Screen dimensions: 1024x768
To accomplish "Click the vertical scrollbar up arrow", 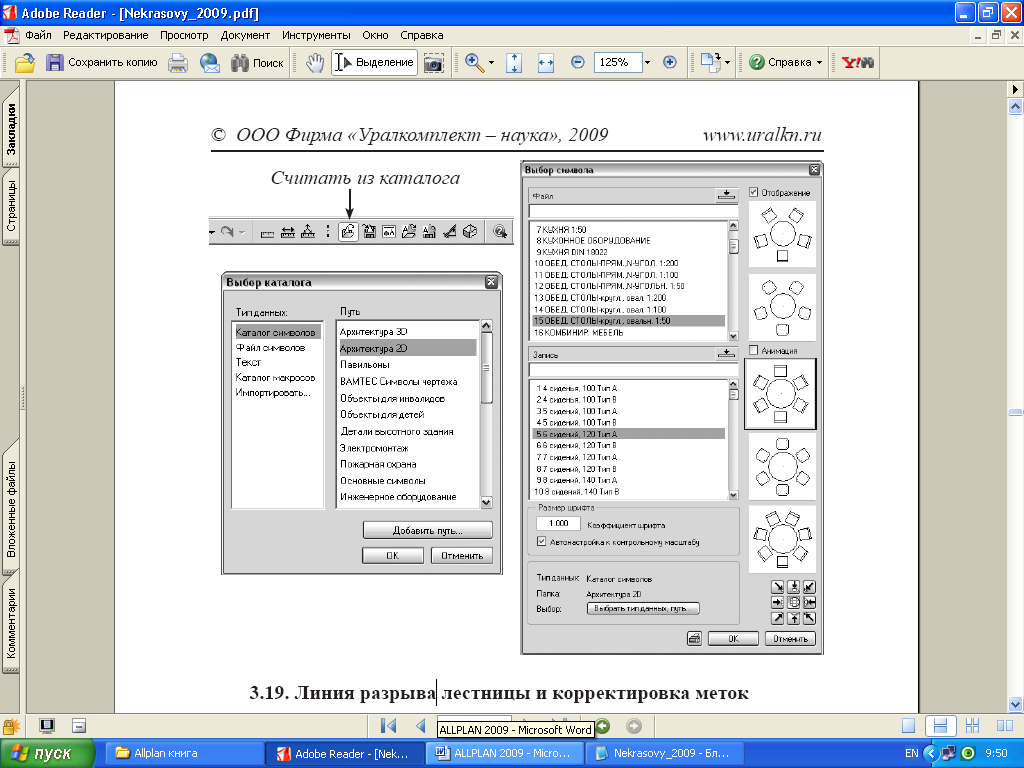I will pos(1015,106).
